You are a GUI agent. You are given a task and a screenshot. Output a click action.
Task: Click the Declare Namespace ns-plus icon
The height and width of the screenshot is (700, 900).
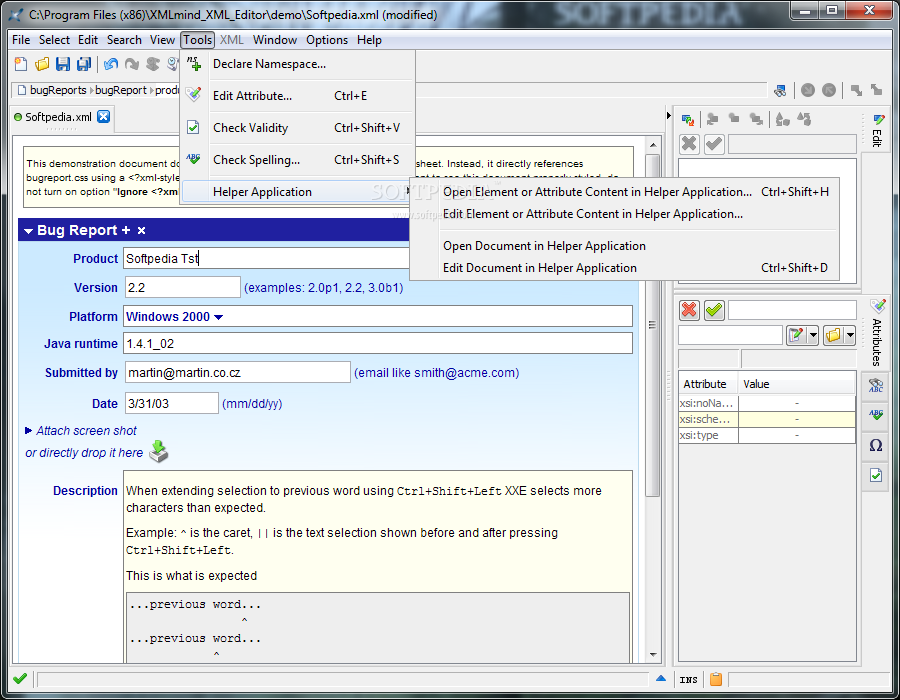click(194, 64)
